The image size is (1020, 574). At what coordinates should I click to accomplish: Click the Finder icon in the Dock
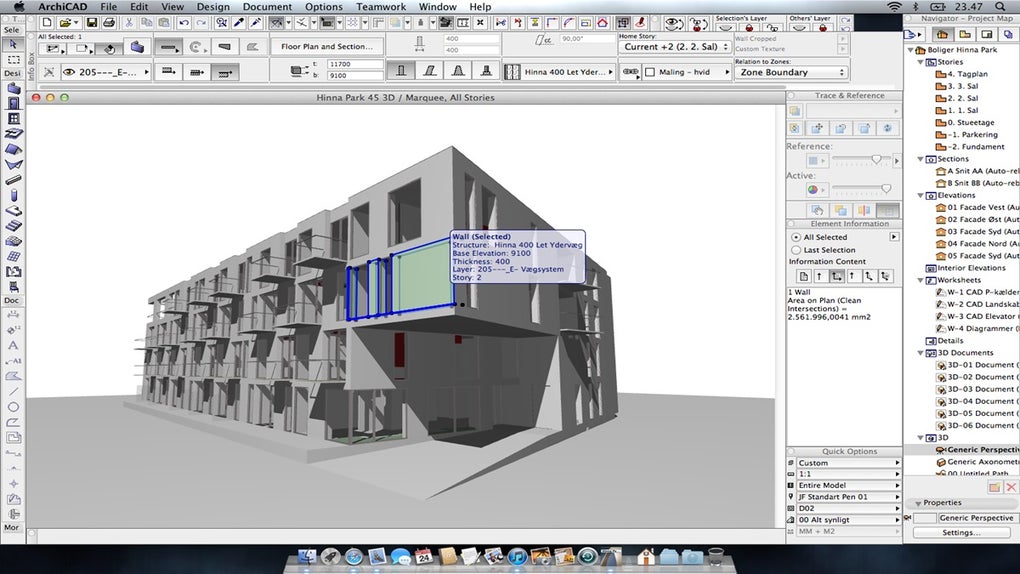306,555
